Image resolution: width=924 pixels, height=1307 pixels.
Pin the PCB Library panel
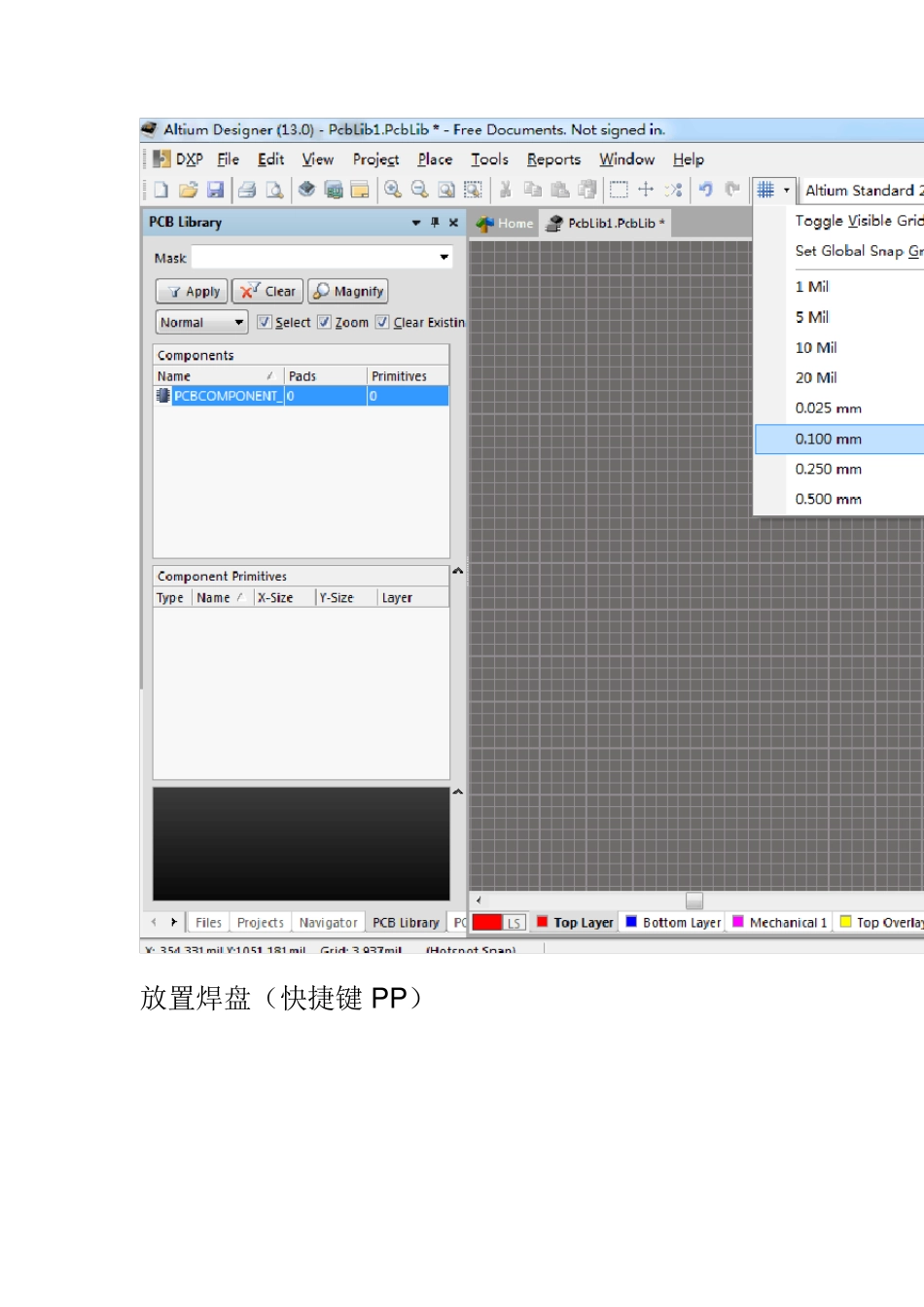(x=435, y=223)
